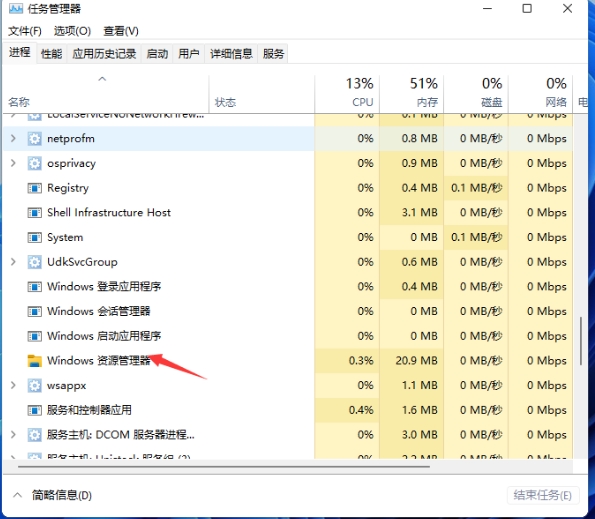Click the netprofm gear icon

[35, 139]
